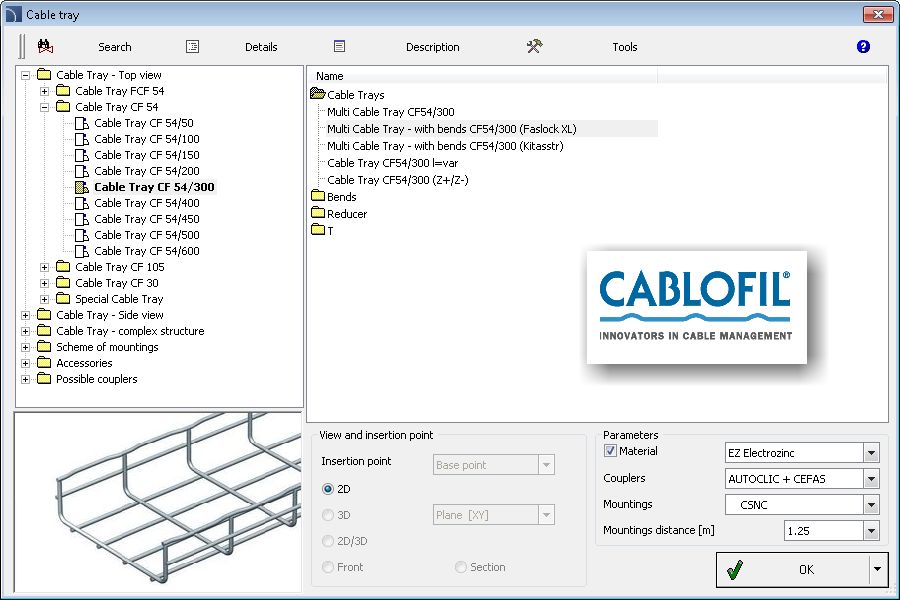This screenshot has width=900, height=600.
Task: Select Multi Cable Tray CF54/300 entry
Action: 391,112
